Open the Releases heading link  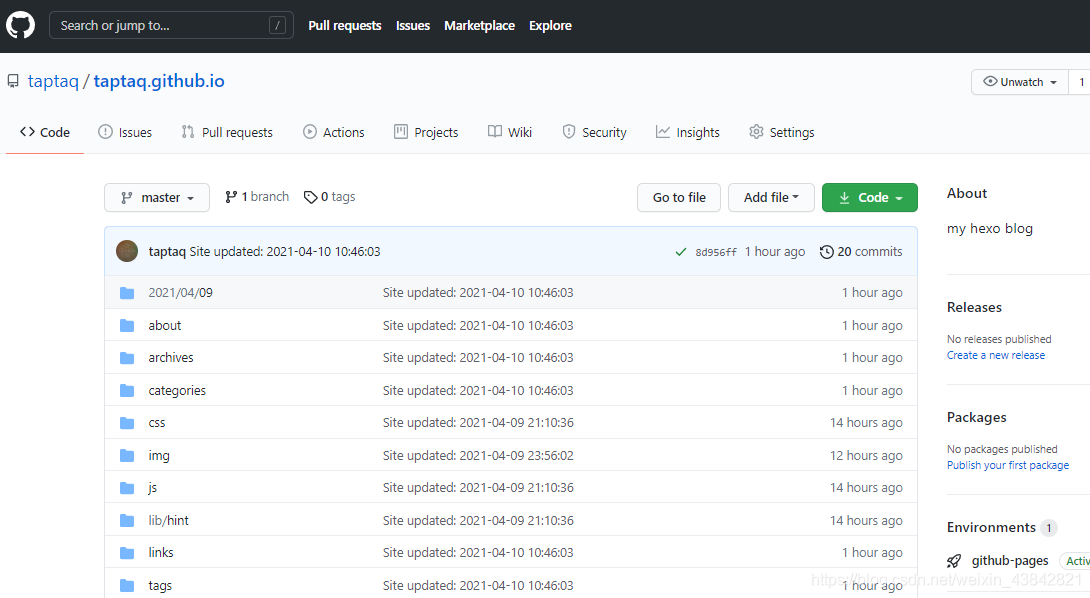point(974,307)
